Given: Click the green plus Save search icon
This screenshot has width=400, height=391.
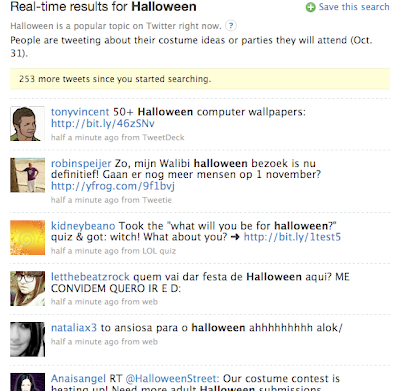Looking at the screenshot, I should click(310, 7).
